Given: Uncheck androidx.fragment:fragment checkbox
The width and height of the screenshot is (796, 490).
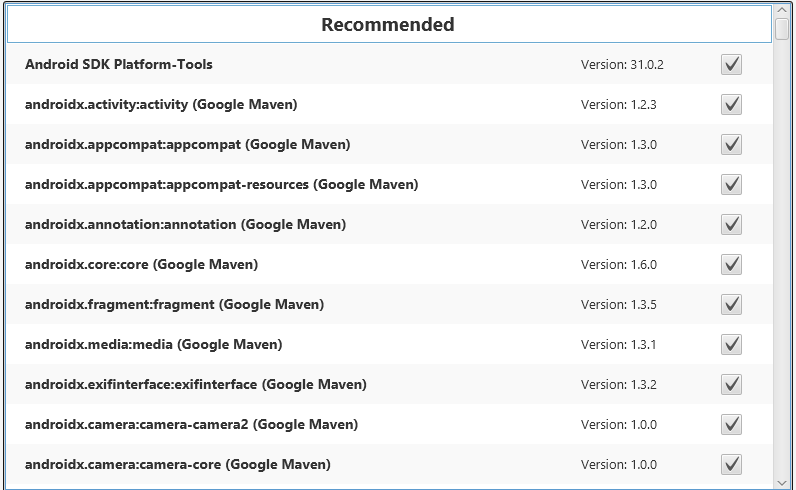Looking at the screenshot, I should pyautogui.click(x=731, y=305).
